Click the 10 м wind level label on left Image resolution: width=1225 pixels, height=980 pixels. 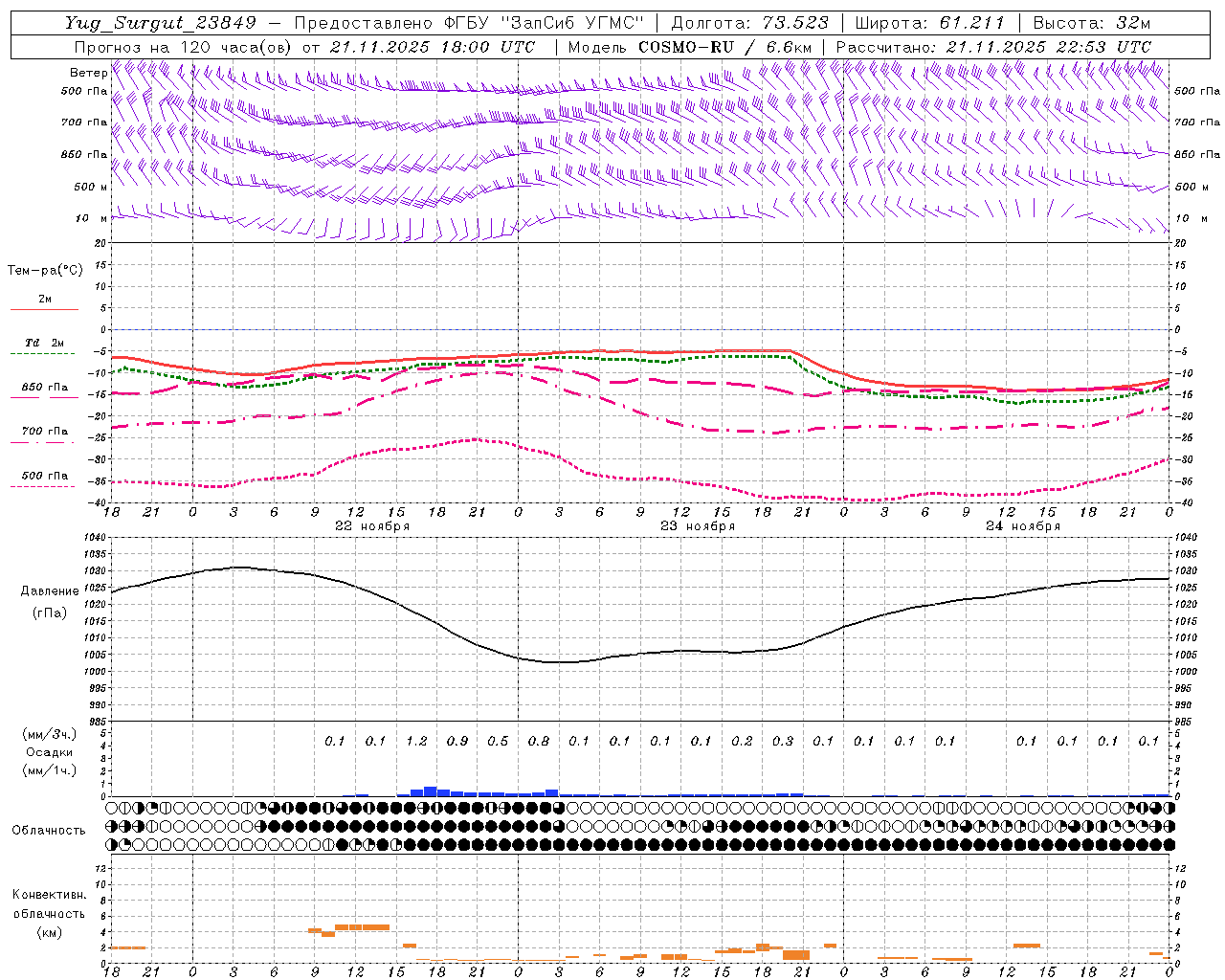91,218
